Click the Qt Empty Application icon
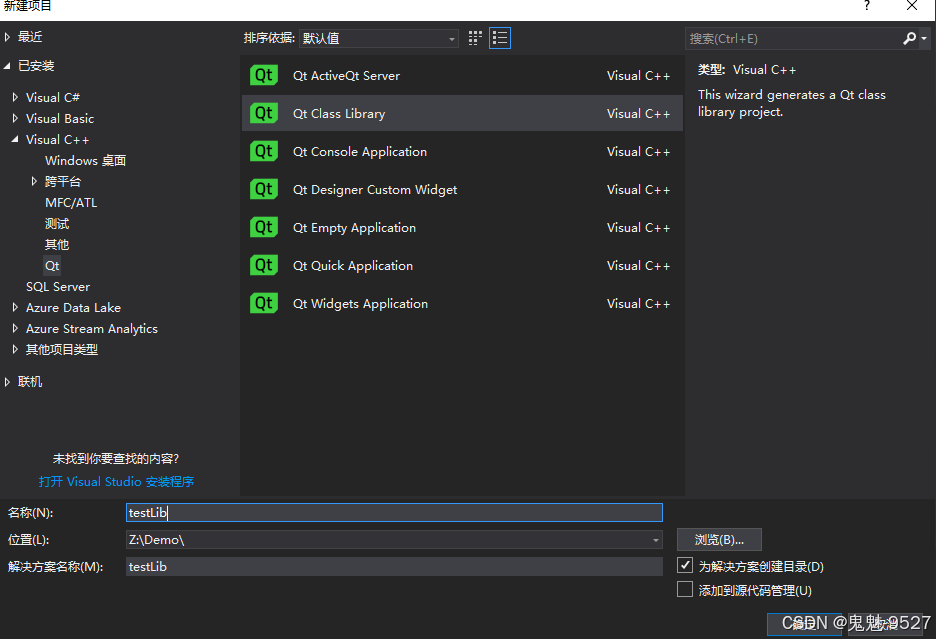936x639 pixels. point(264,227)
